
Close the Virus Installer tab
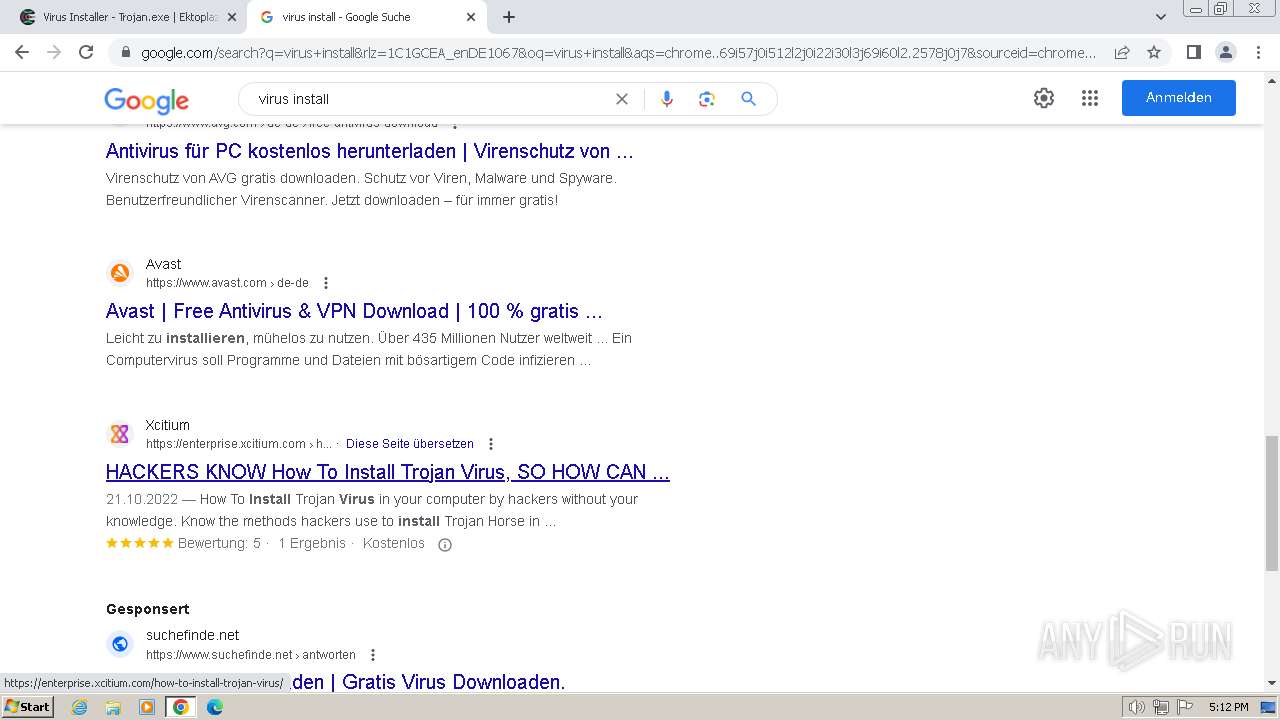(232, 17)
